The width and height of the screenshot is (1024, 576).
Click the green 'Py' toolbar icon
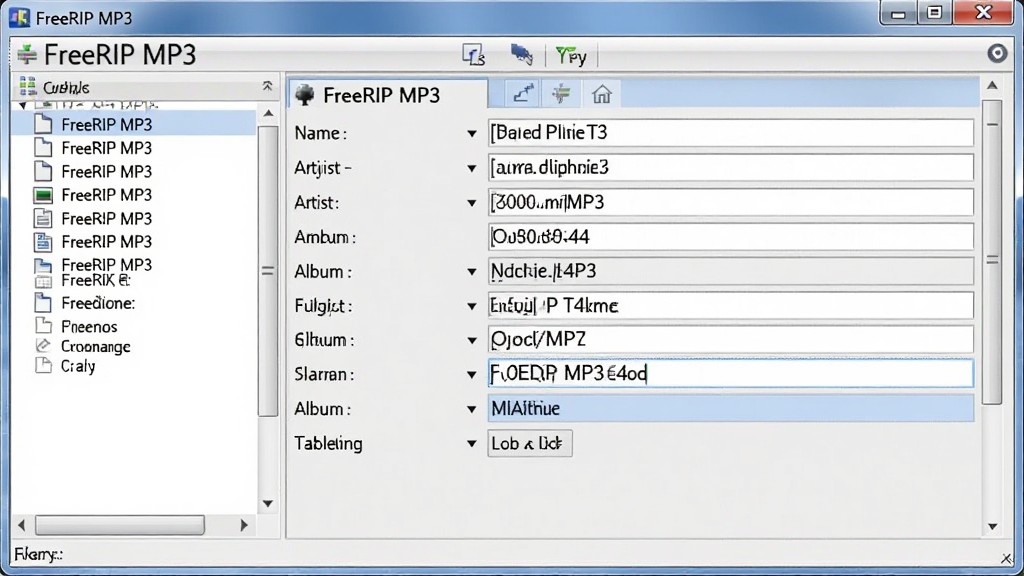571,56
